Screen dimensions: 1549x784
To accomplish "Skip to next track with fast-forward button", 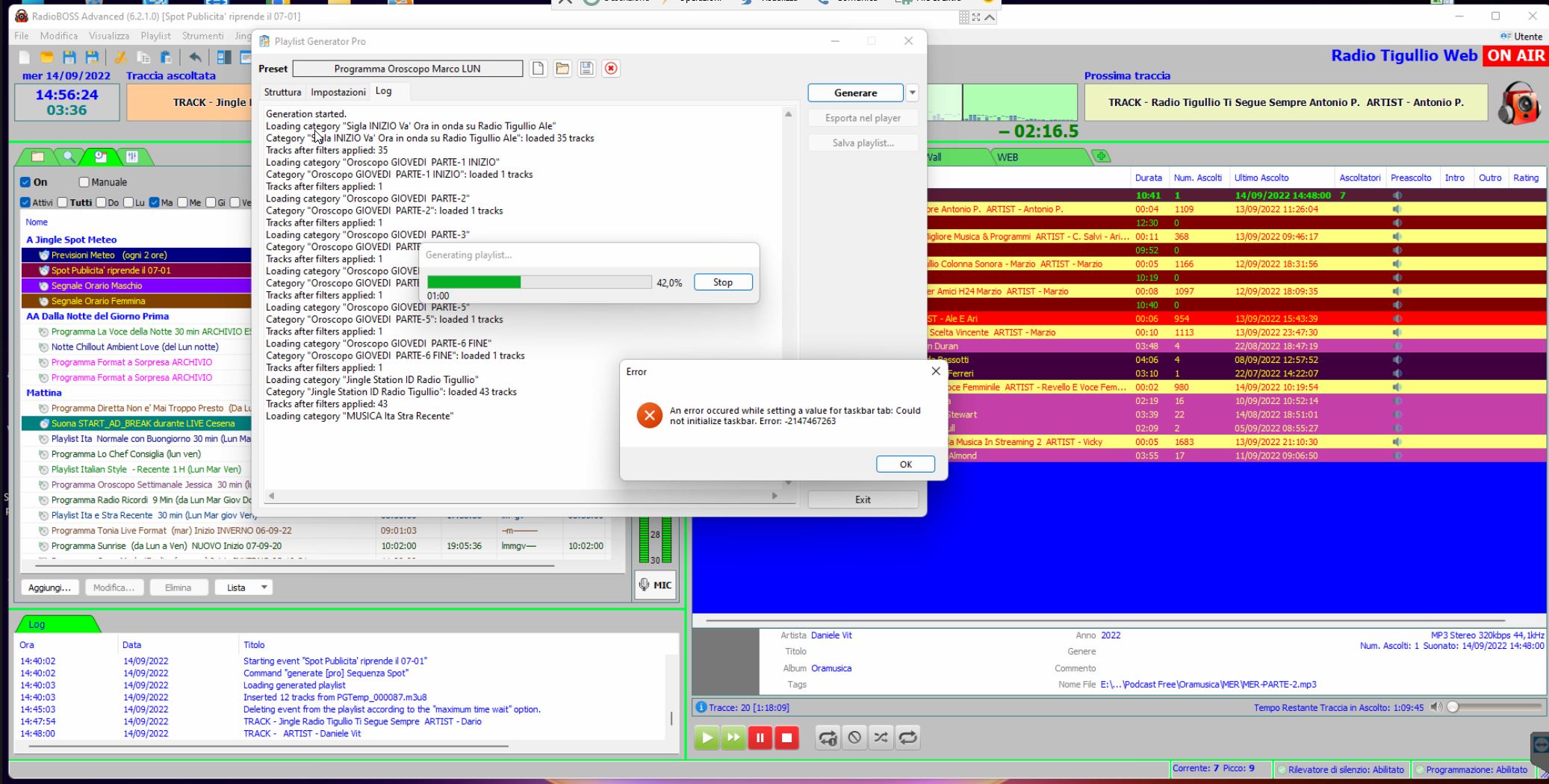I will [x=733, y=738].
